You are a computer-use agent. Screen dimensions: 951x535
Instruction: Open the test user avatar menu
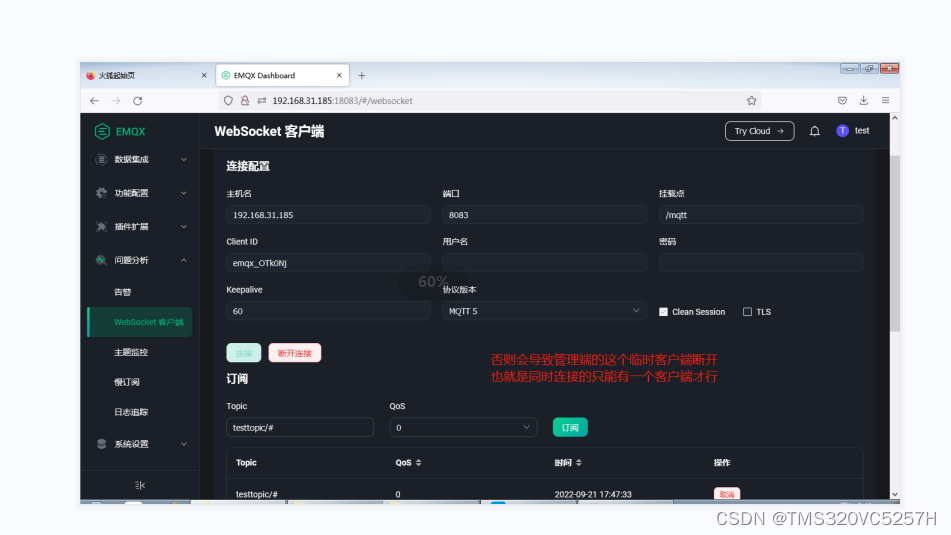(842, 130)
